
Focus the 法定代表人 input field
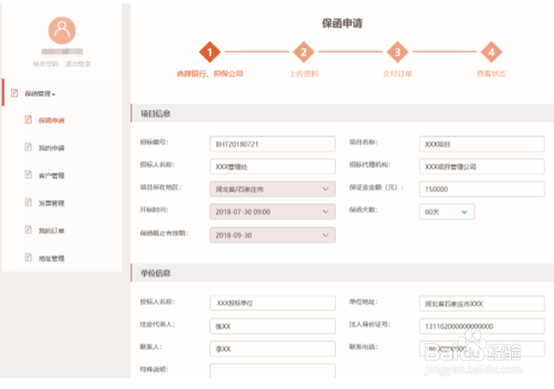[x=272, y=326]
